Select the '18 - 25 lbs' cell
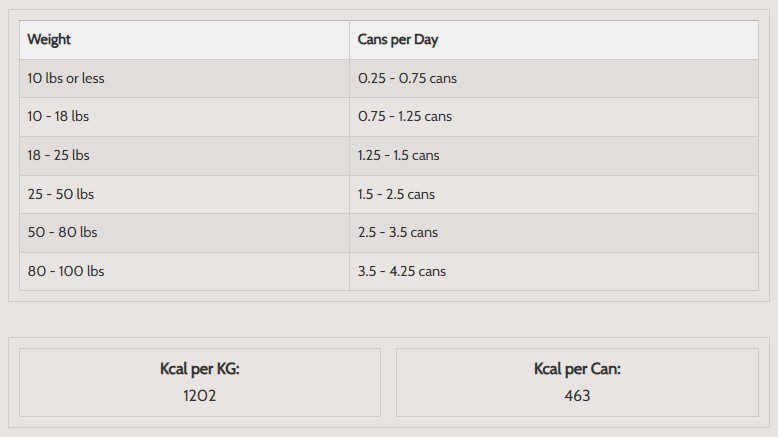This screenshot has width=778, height=437. point(58,155)
